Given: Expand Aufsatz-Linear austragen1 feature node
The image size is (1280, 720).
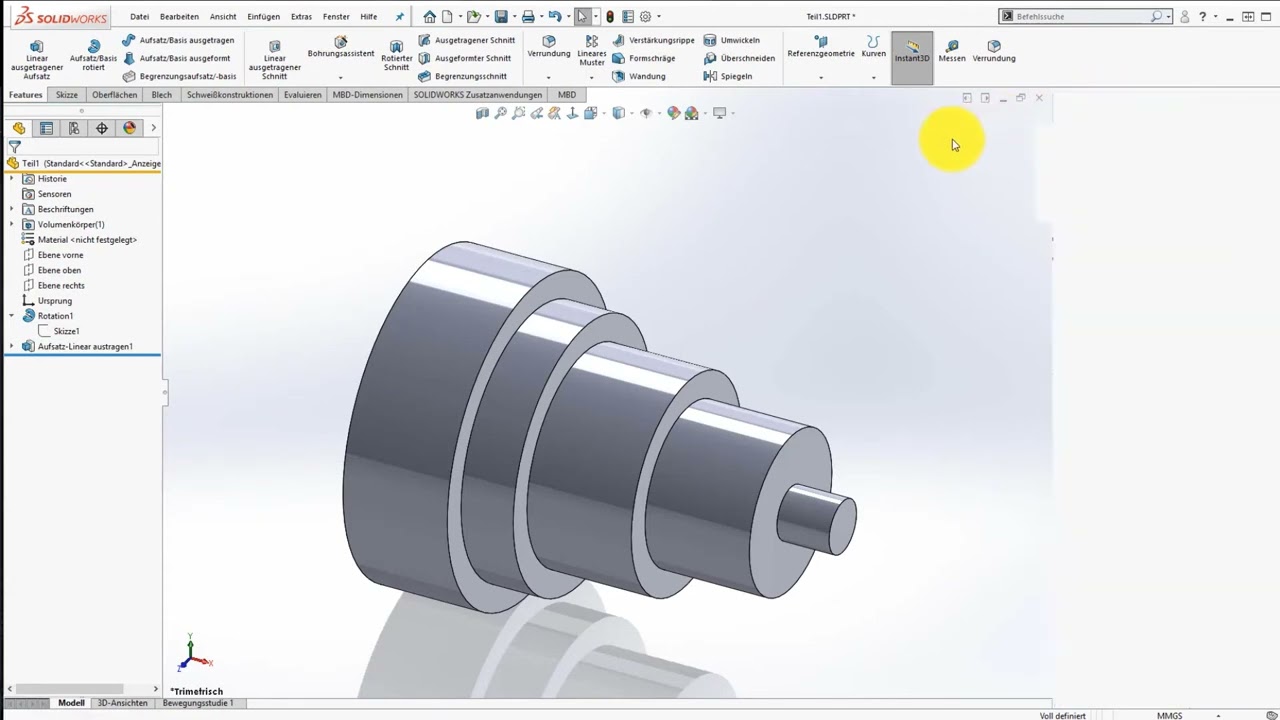Looking at the screenshot, I should [12, 347].
